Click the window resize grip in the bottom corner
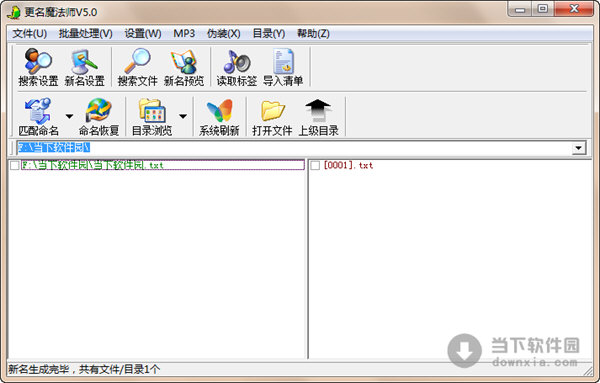Viewport: 600px width, 383px height. click(x=588, y=370)
